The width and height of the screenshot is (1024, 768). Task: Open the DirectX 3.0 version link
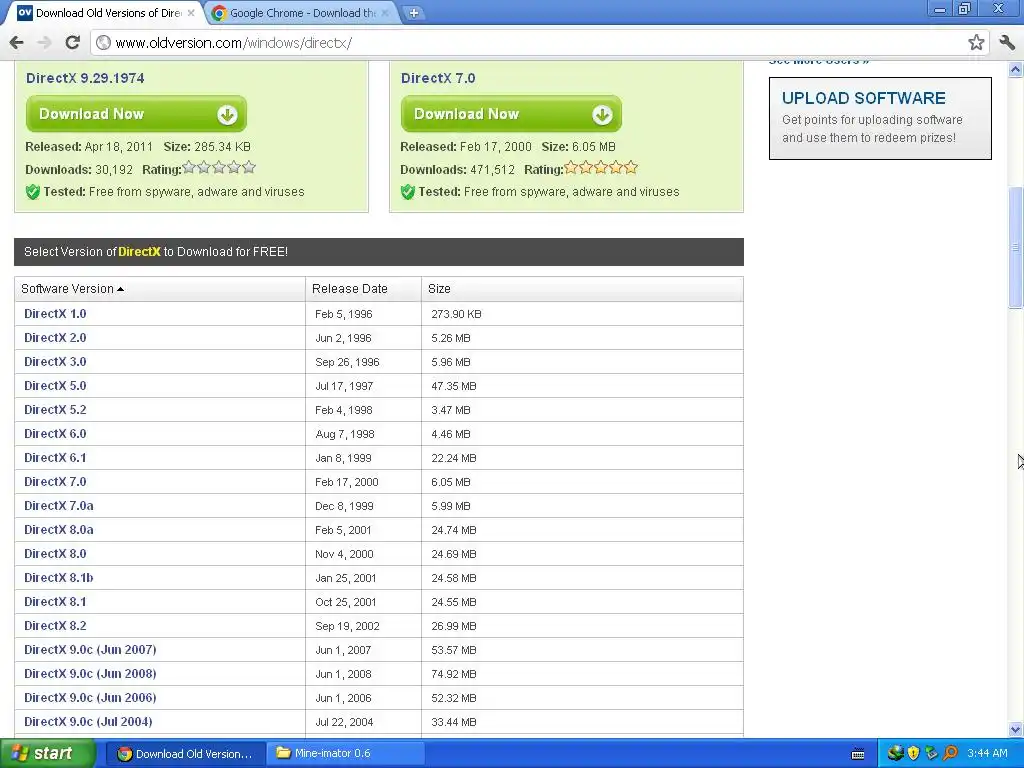point(55,362)
